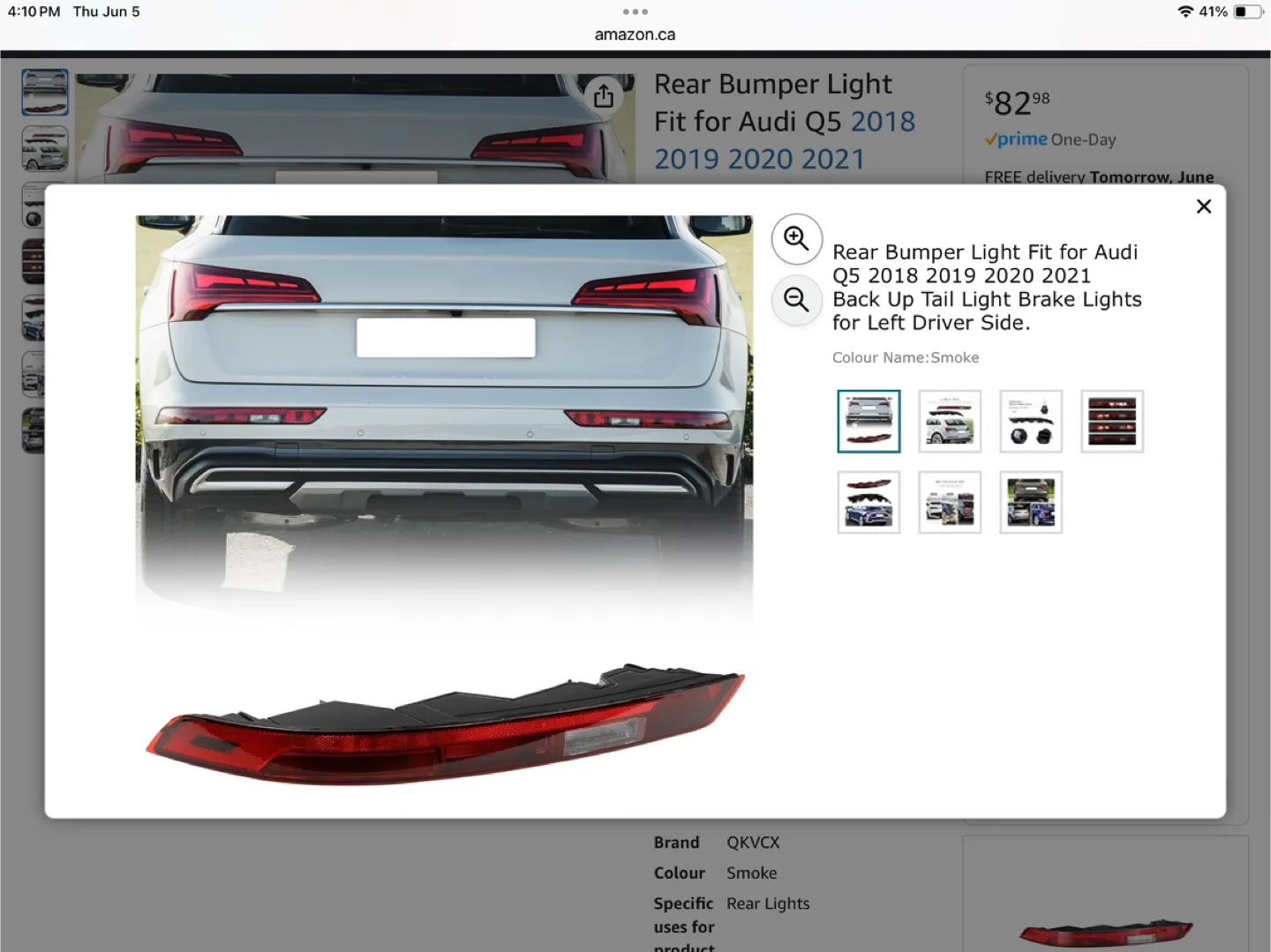1271x952 pixels.
Task: Tap the large Audi Q5 rear product image
Action: pyautogui.click(x=444, y=503)
